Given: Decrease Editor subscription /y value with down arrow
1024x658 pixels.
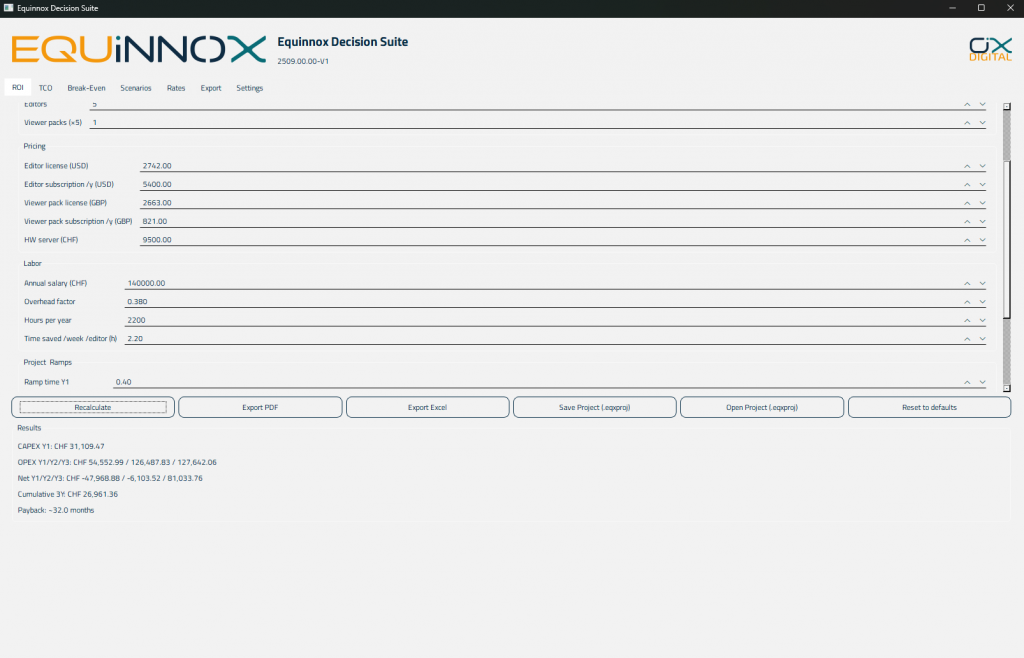Looking at the screenshot, I should (982, 185).
